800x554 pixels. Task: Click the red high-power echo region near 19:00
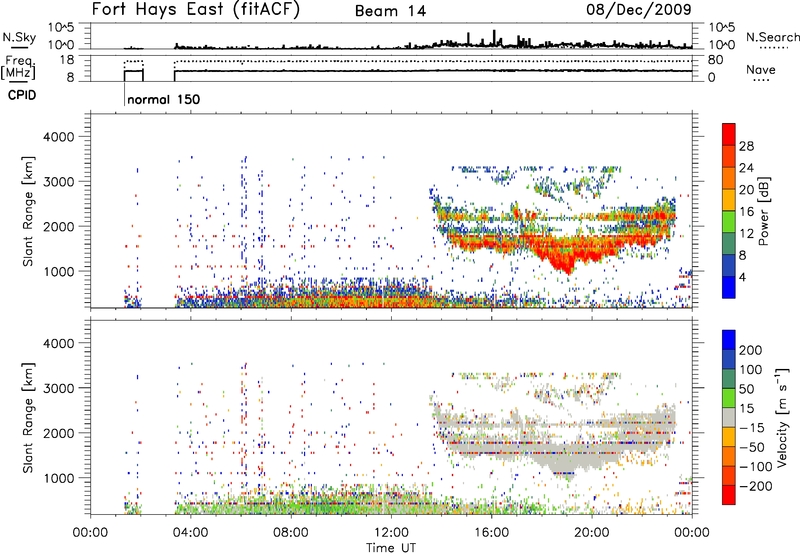click(x=564, y=253)
